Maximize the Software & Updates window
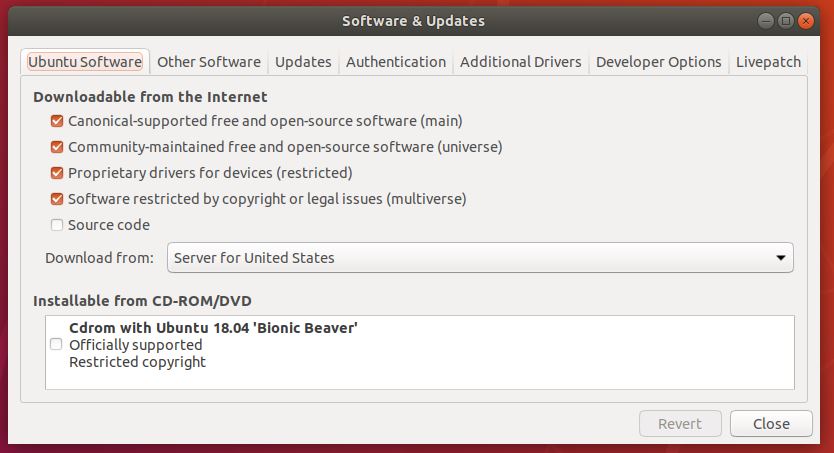 point(786,21)
